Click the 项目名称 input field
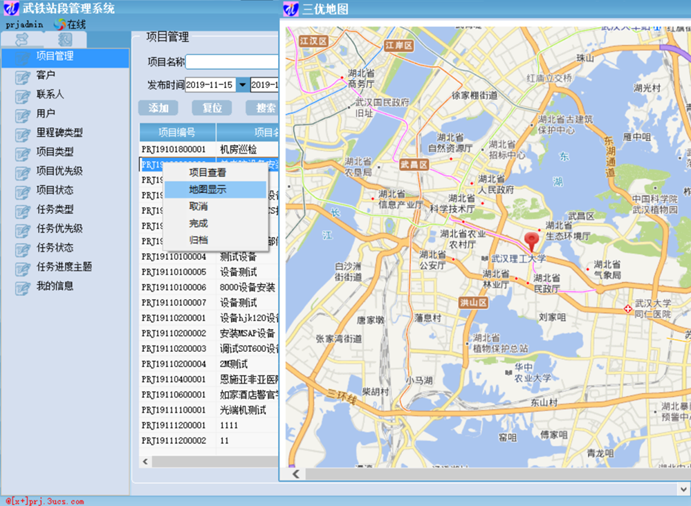The height and width of the screenshot is (506, 691). click(232, 62)
